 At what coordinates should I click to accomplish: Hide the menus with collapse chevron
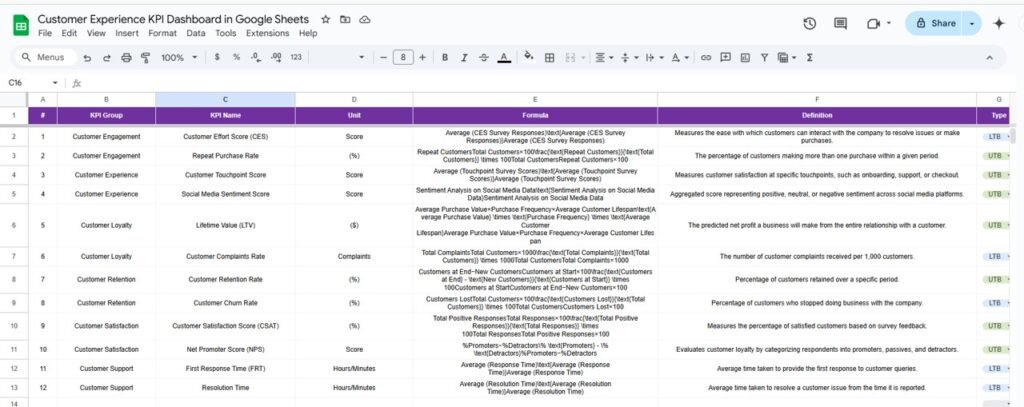989,57
